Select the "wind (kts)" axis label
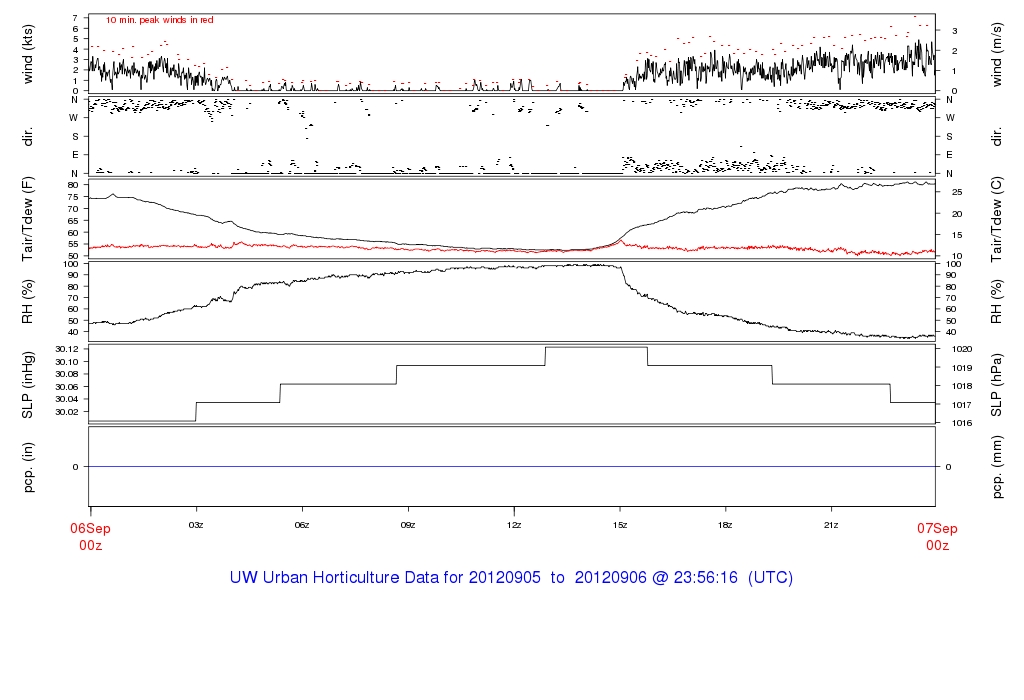The image size is (1024, 700). click(x=27, y=55)
